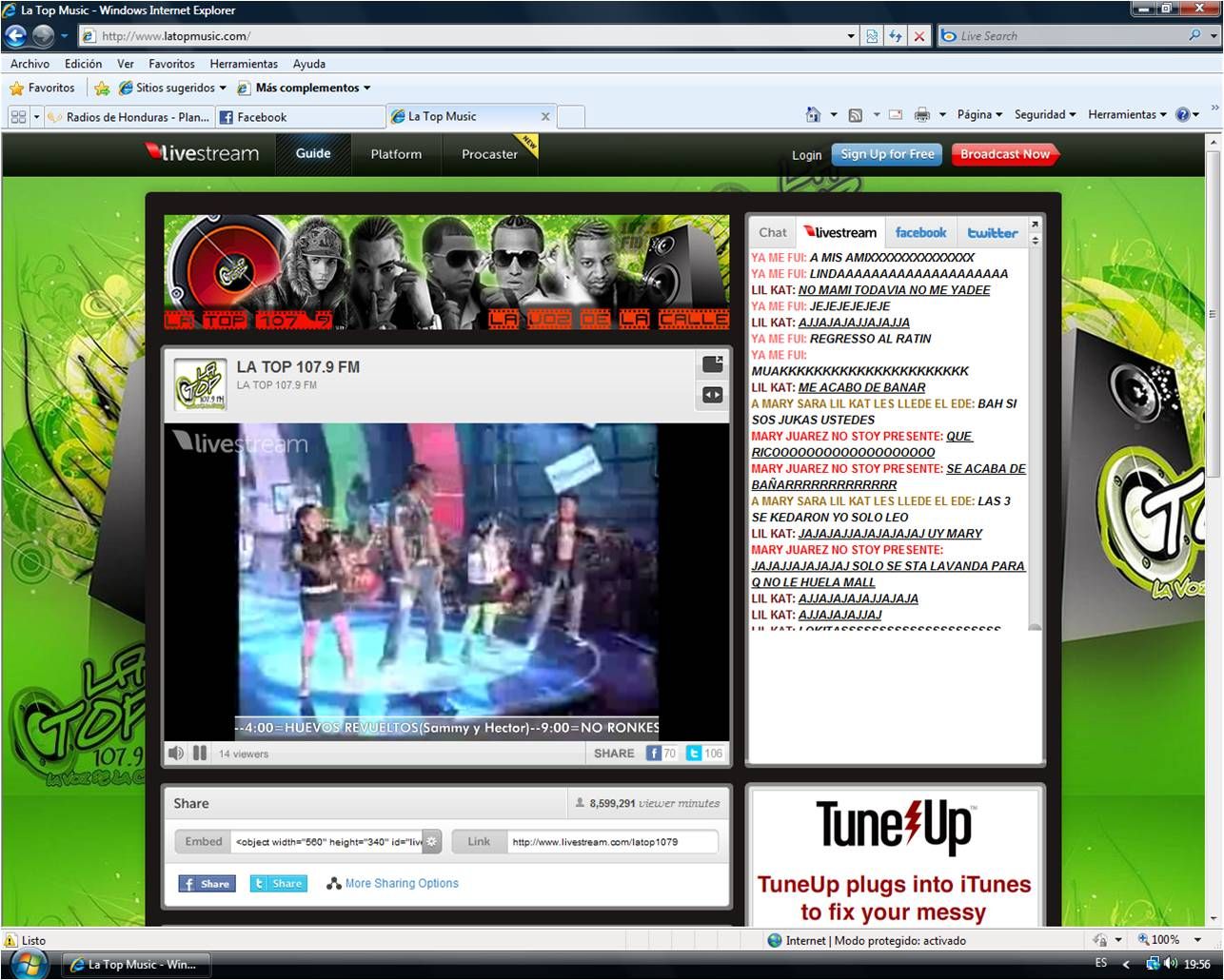
Task: Open the Platform navigation tab
Action: pyautogui.click(x=396, y=153)
